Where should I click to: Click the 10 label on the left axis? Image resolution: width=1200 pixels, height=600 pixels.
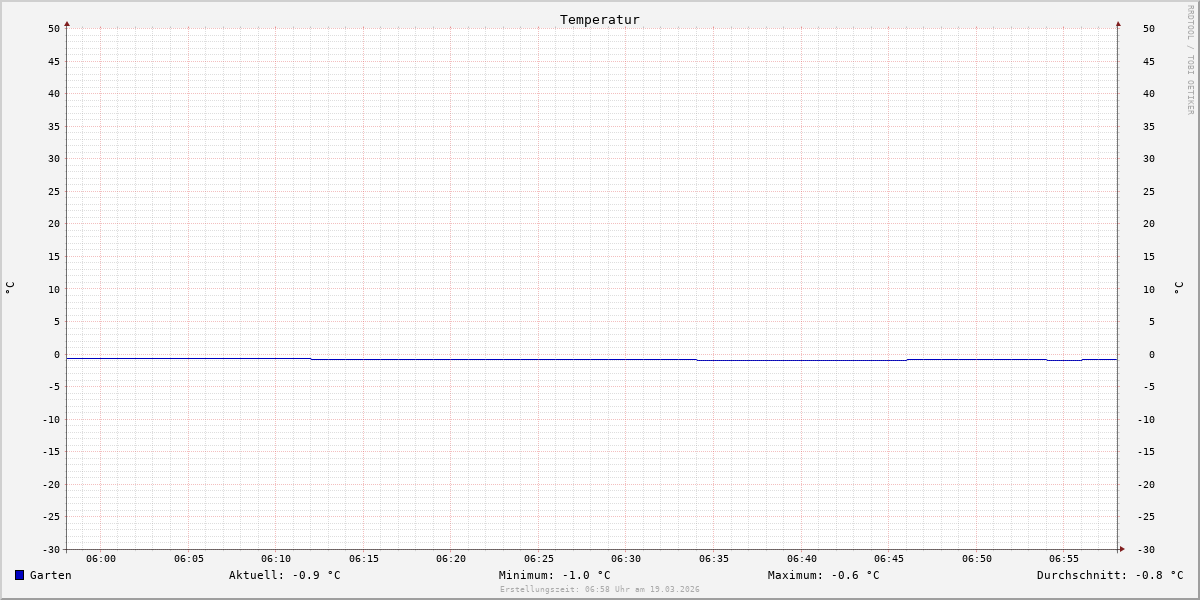[x=54, y=289]
